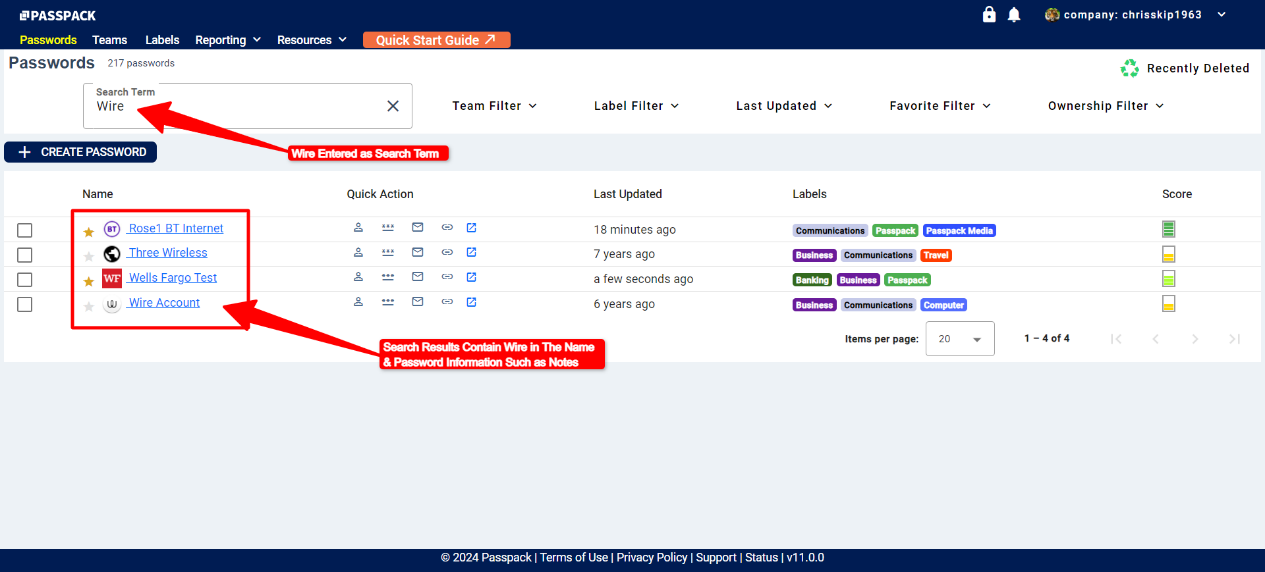Open the company account dropdown
Image resolution: width=1265 pixels, height=572 pixels.
(1135, 15)
